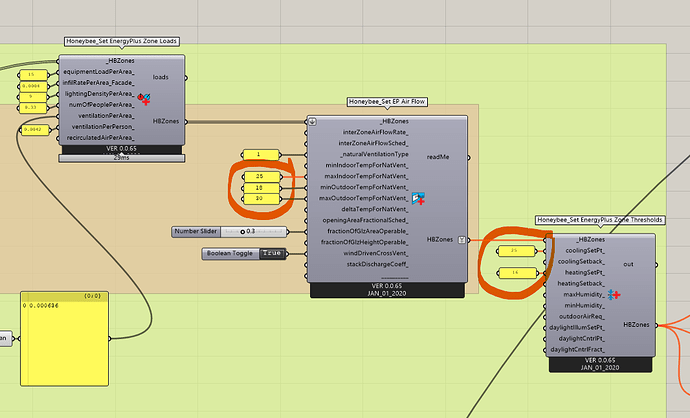Click the Honeybee_Set EnergyPlus Zone Loads name tag

121,41
